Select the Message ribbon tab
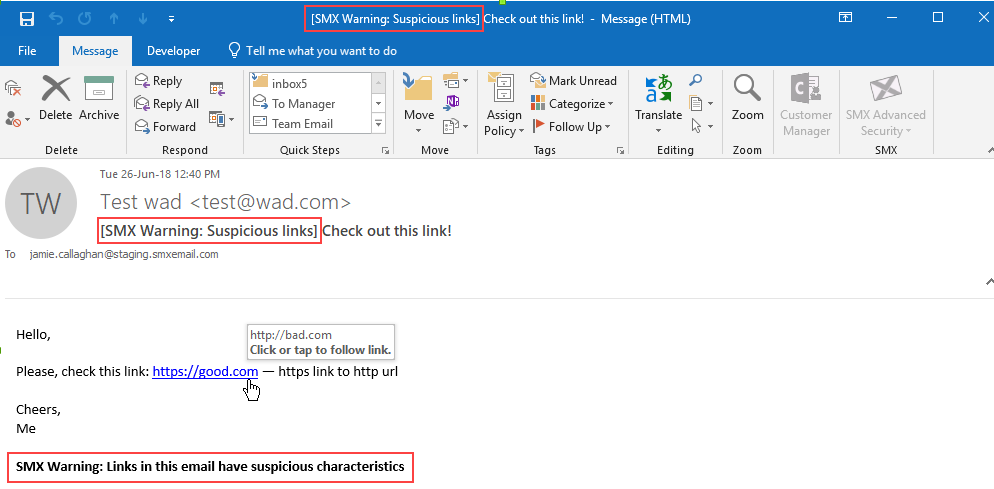 (95, 51)
